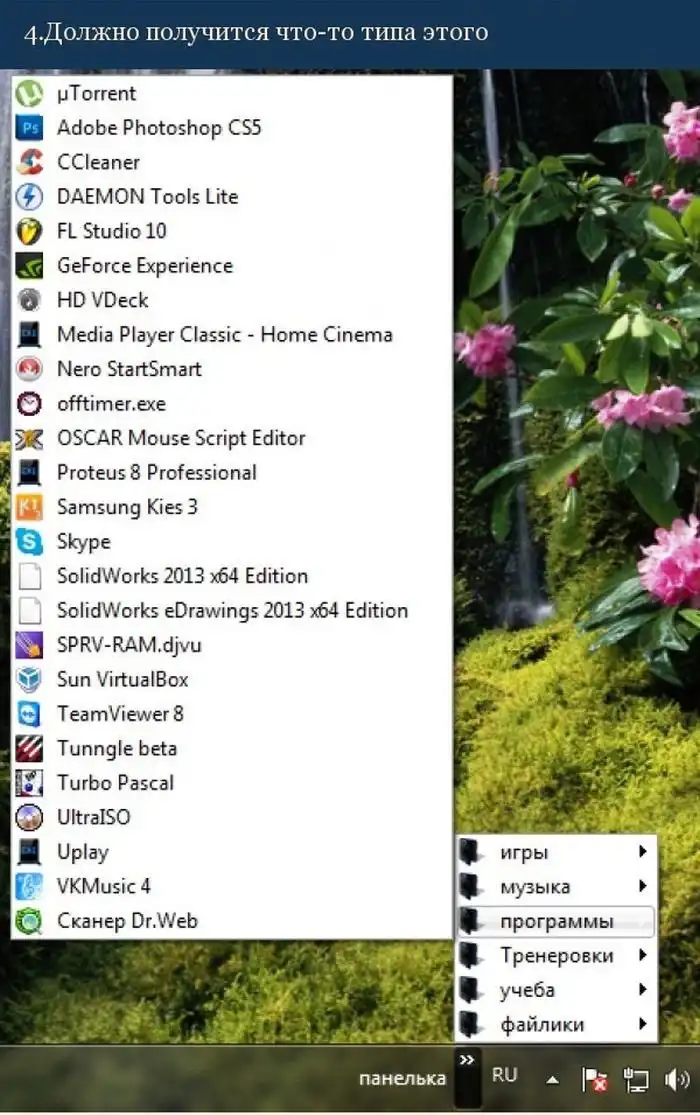Expand the игры submenu arrow
This screenshot has width=700, height=1115.
coord(643,852)
